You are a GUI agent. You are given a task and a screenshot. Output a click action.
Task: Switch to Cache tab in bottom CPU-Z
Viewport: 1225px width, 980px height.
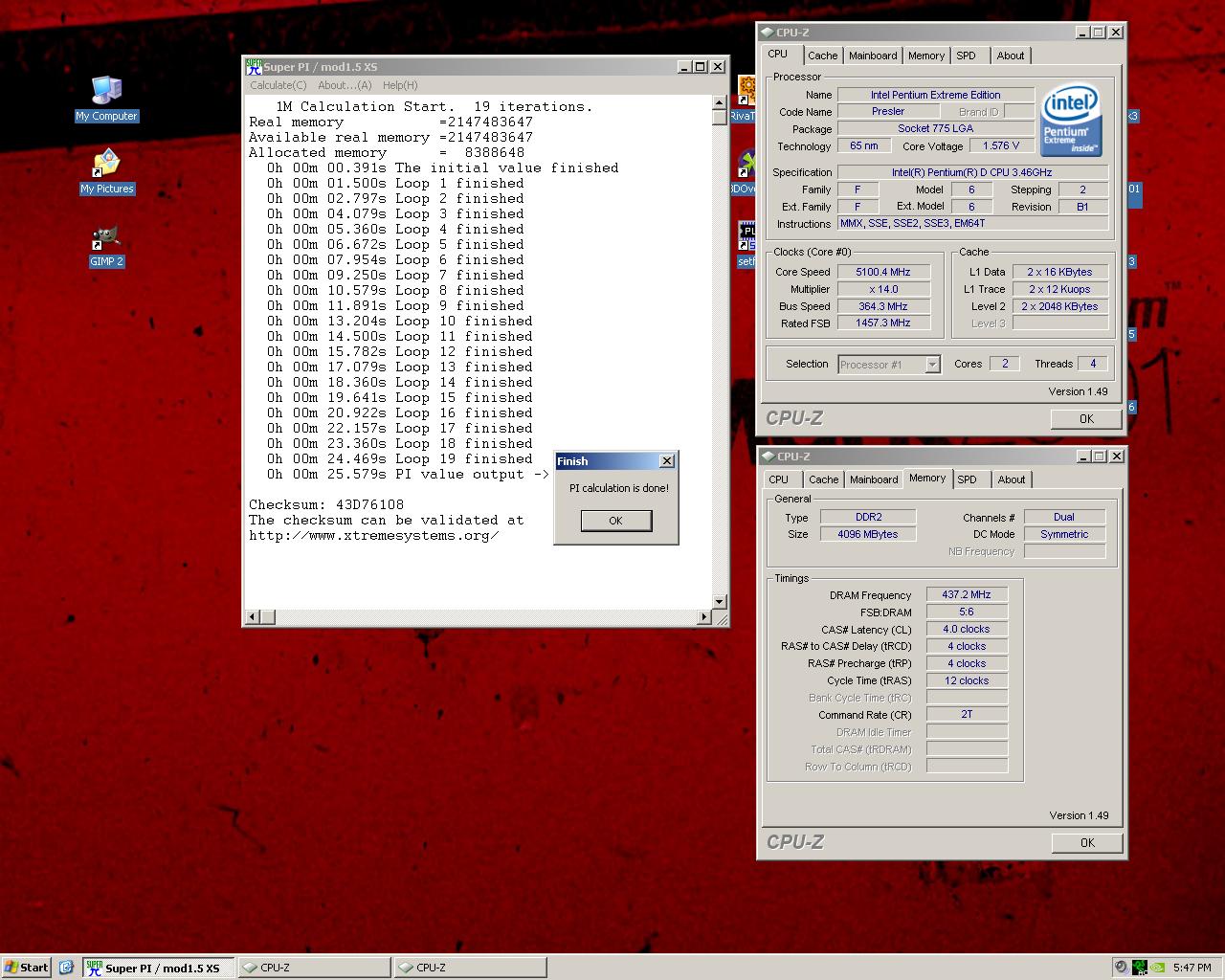click(x=823, y=479)
